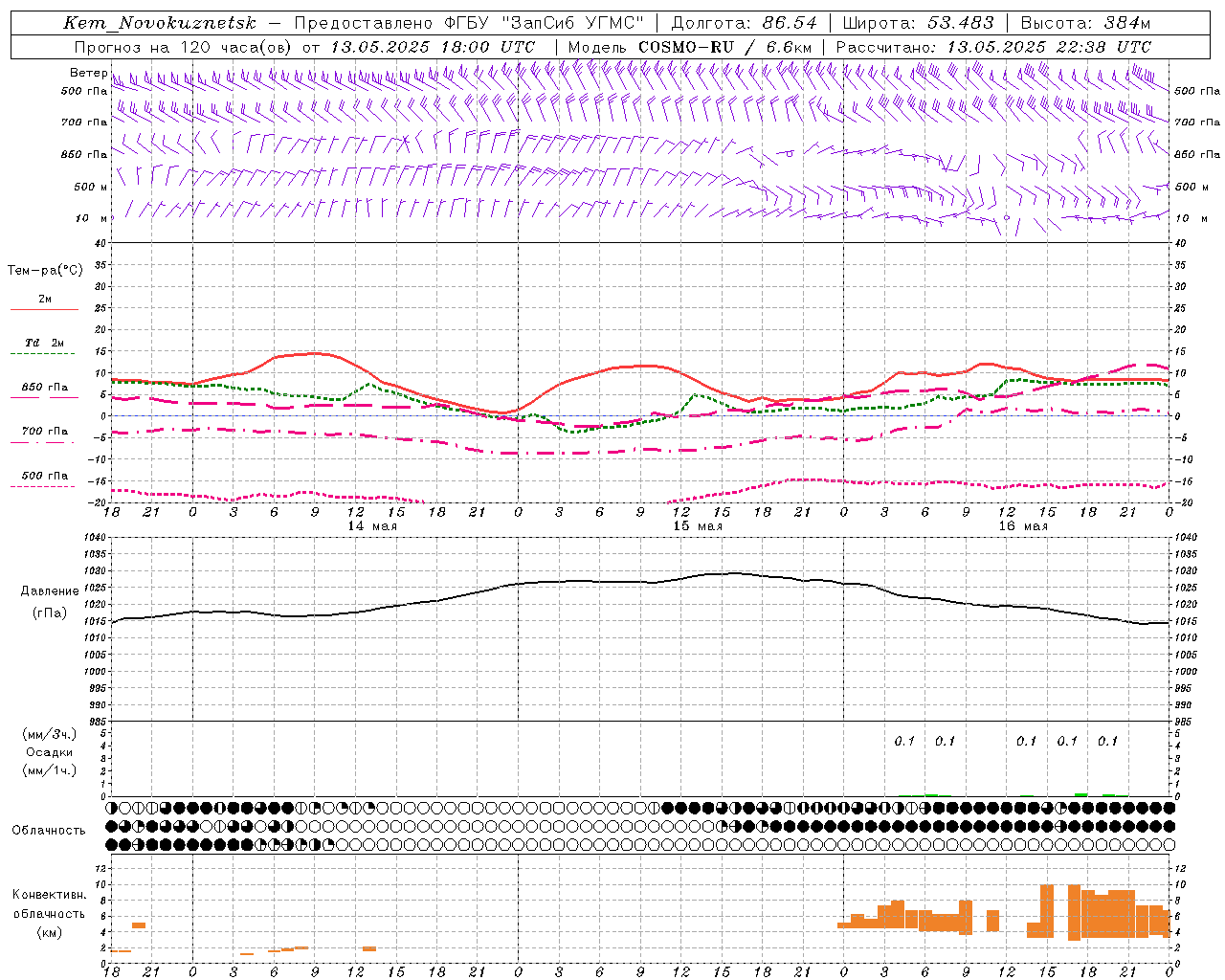Click the 850 гПа long-dash legend line
1225x980 pixels.
click(44, 398)
